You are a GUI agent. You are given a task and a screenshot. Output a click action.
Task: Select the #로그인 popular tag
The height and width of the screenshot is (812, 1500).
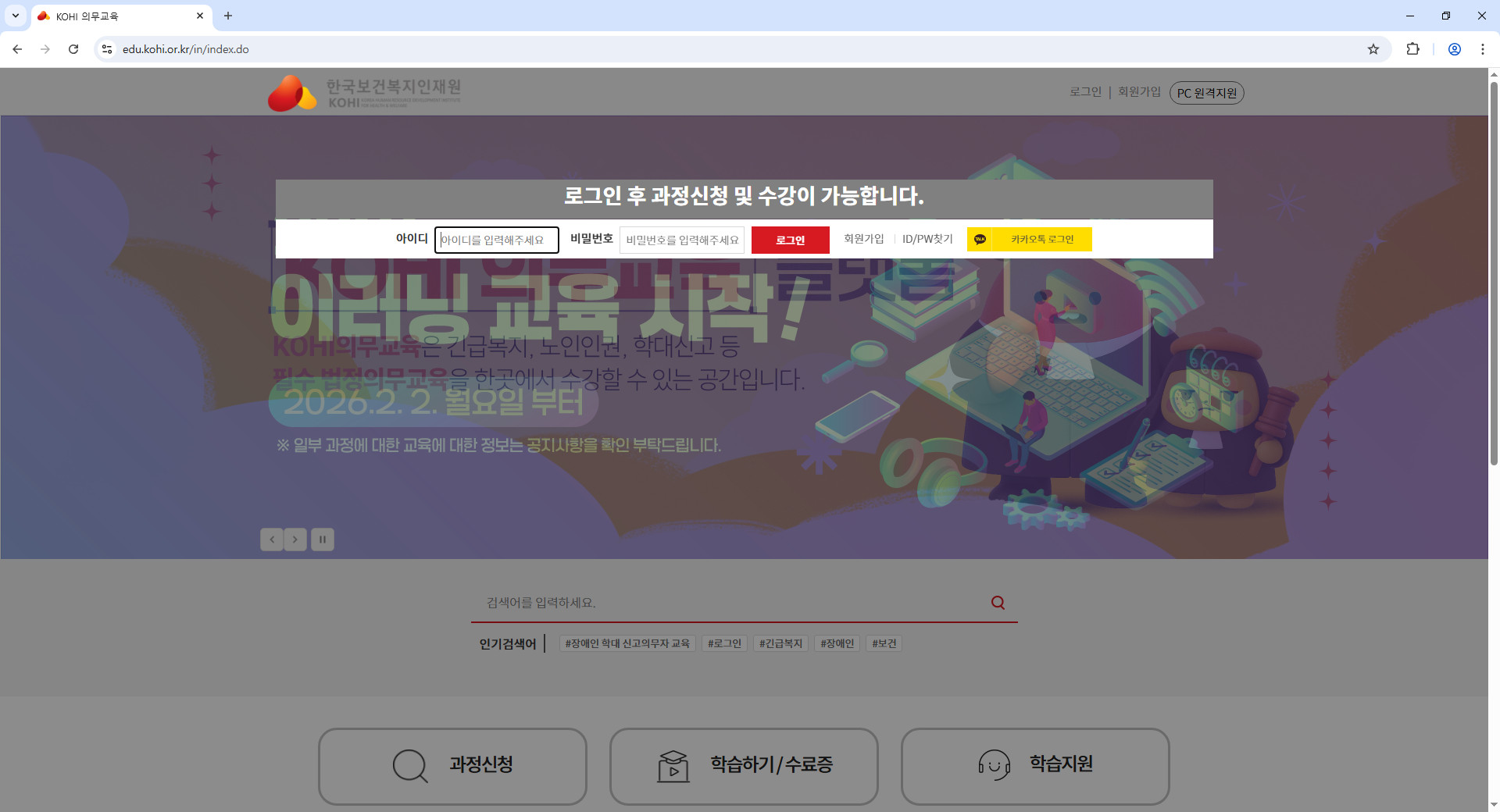(x=724, y=643)
